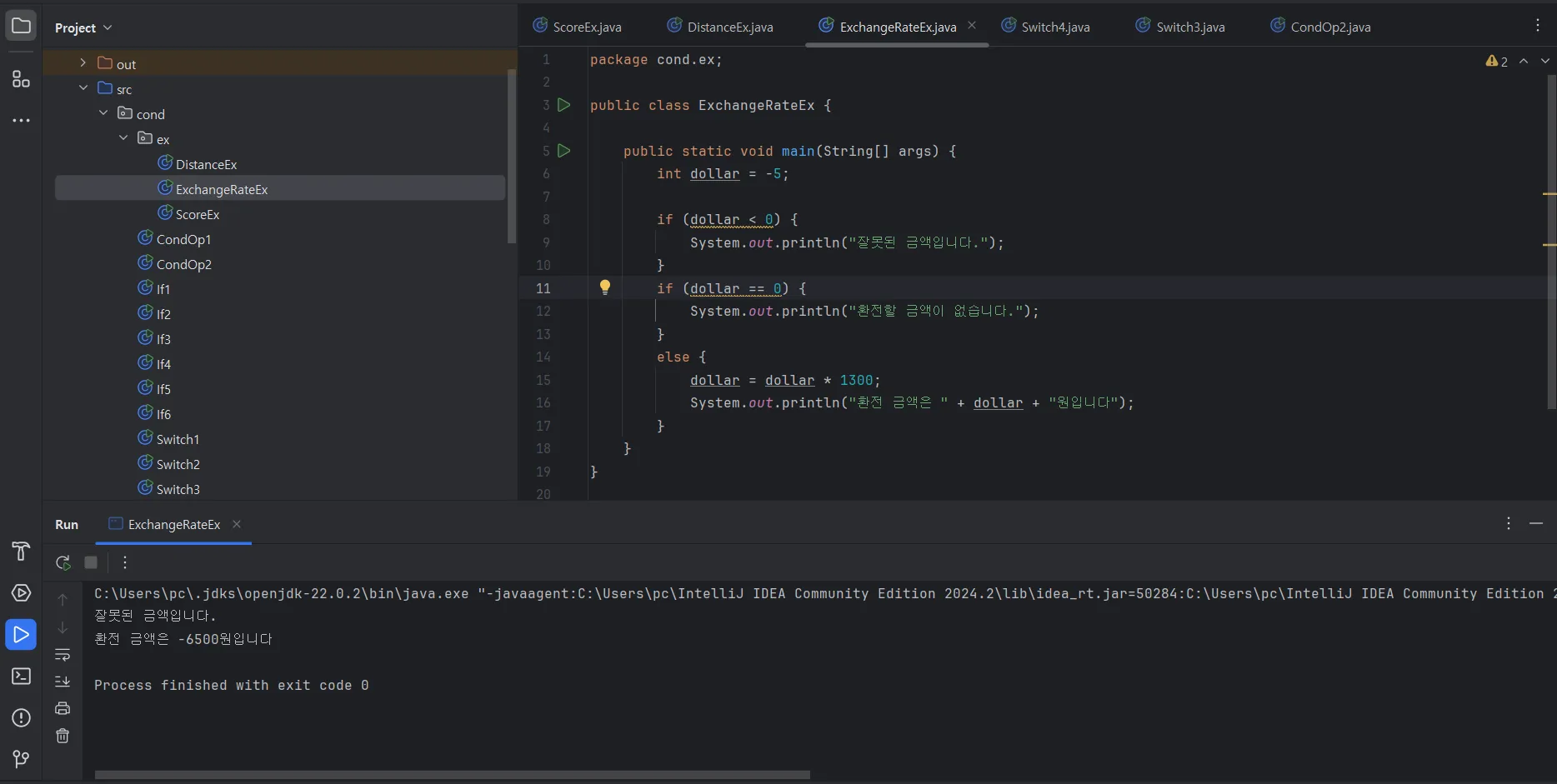Open the Project view dropdown

pos(83,27)
